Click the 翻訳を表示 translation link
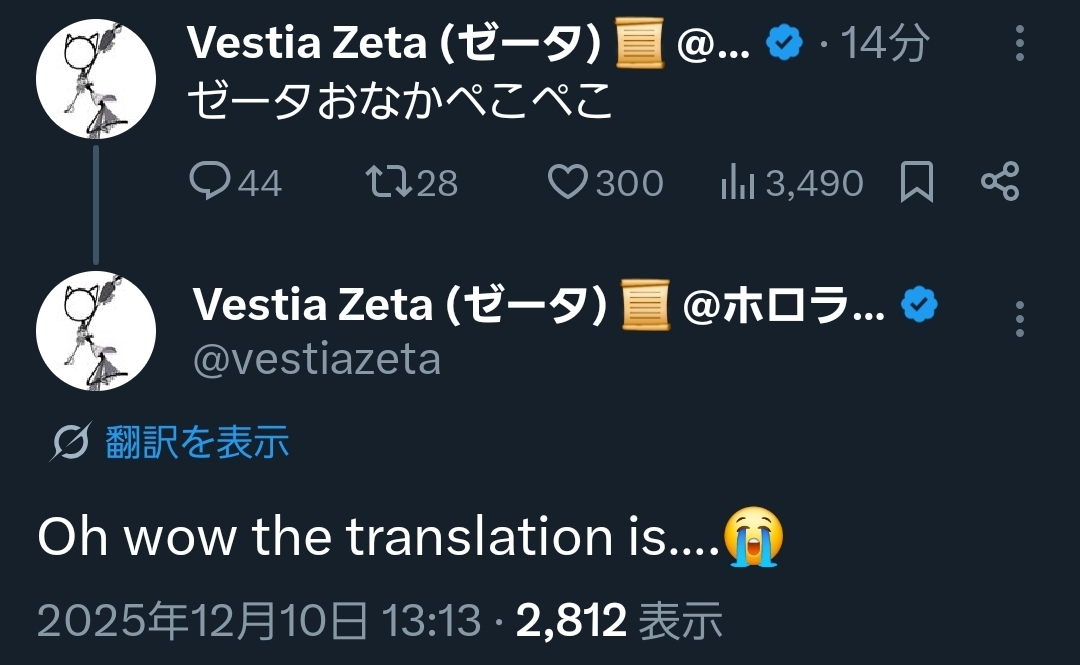1080x665 pixels. point(197,441)
